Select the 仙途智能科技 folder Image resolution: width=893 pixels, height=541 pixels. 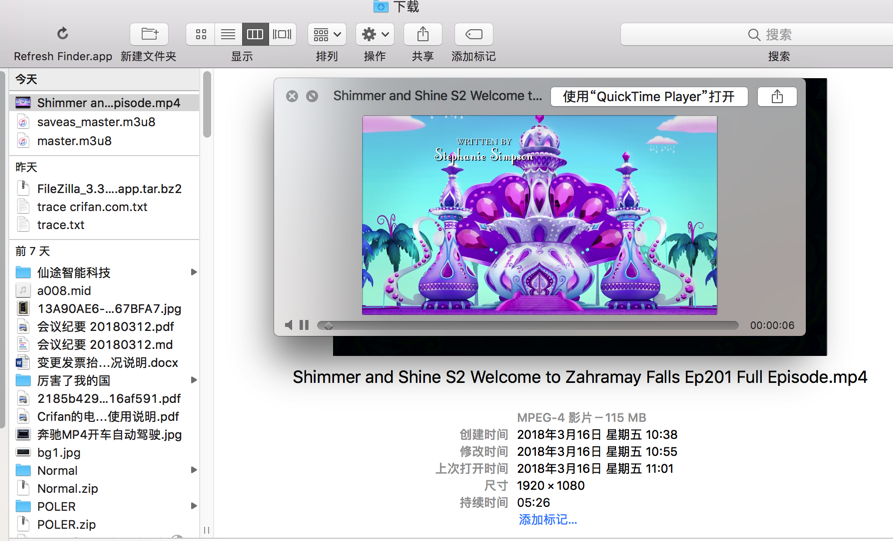point(104,272)
